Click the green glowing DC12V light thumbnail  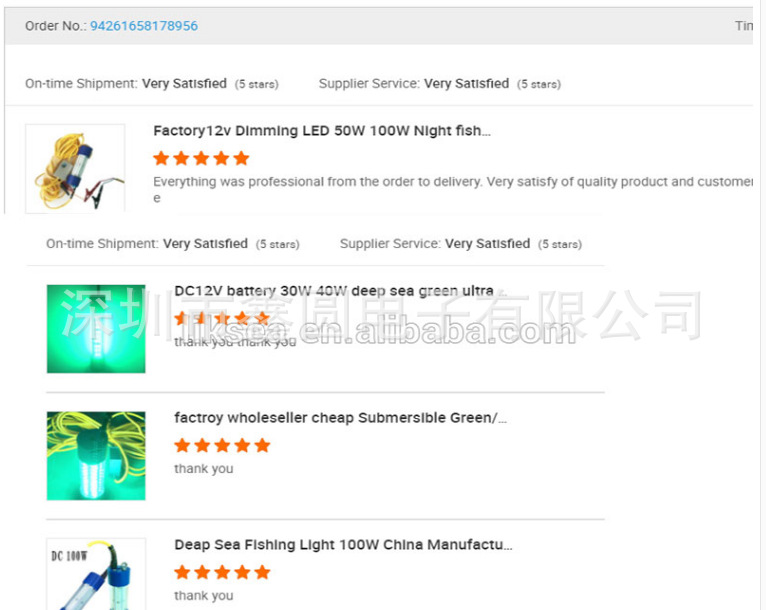(96, 329)
